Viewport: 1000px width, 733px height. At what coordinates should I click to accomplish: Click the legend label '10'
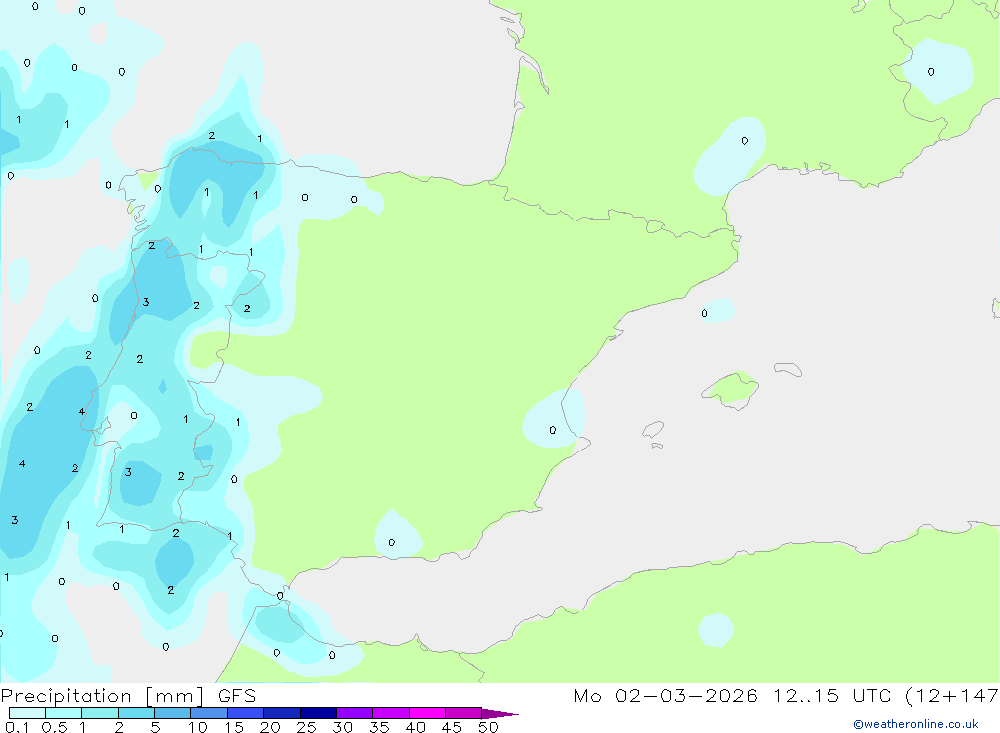pos(198,727)
